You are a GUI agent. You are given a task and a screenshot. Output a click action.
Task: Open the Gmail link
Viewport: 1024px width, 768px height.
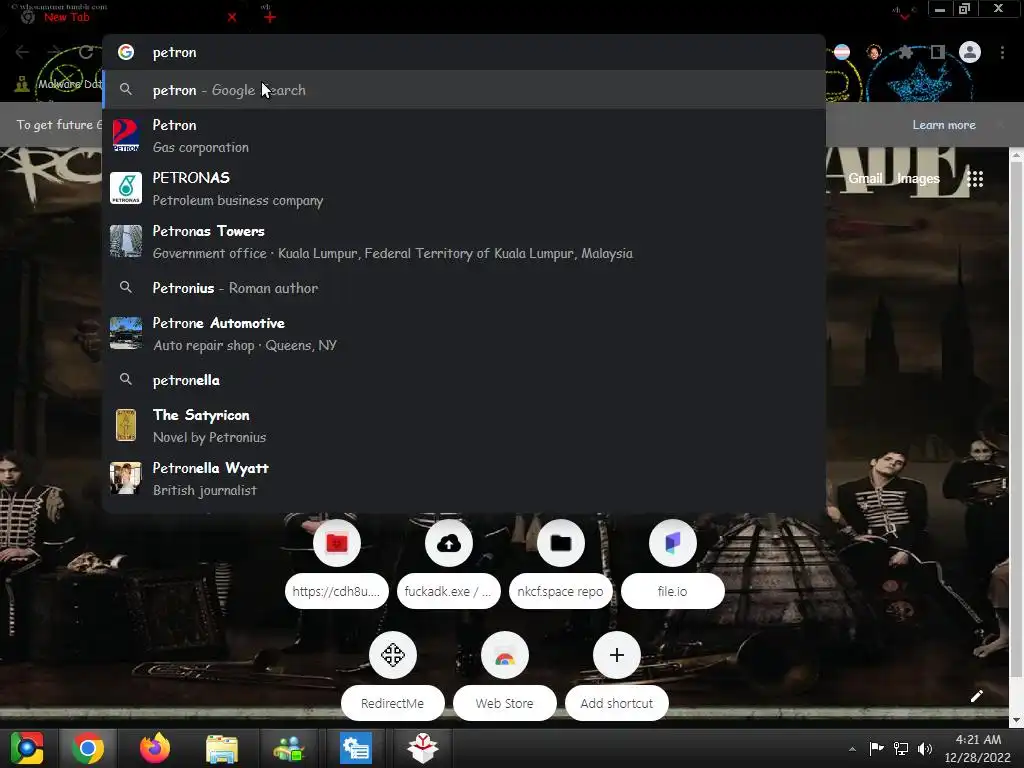[865, 178]
